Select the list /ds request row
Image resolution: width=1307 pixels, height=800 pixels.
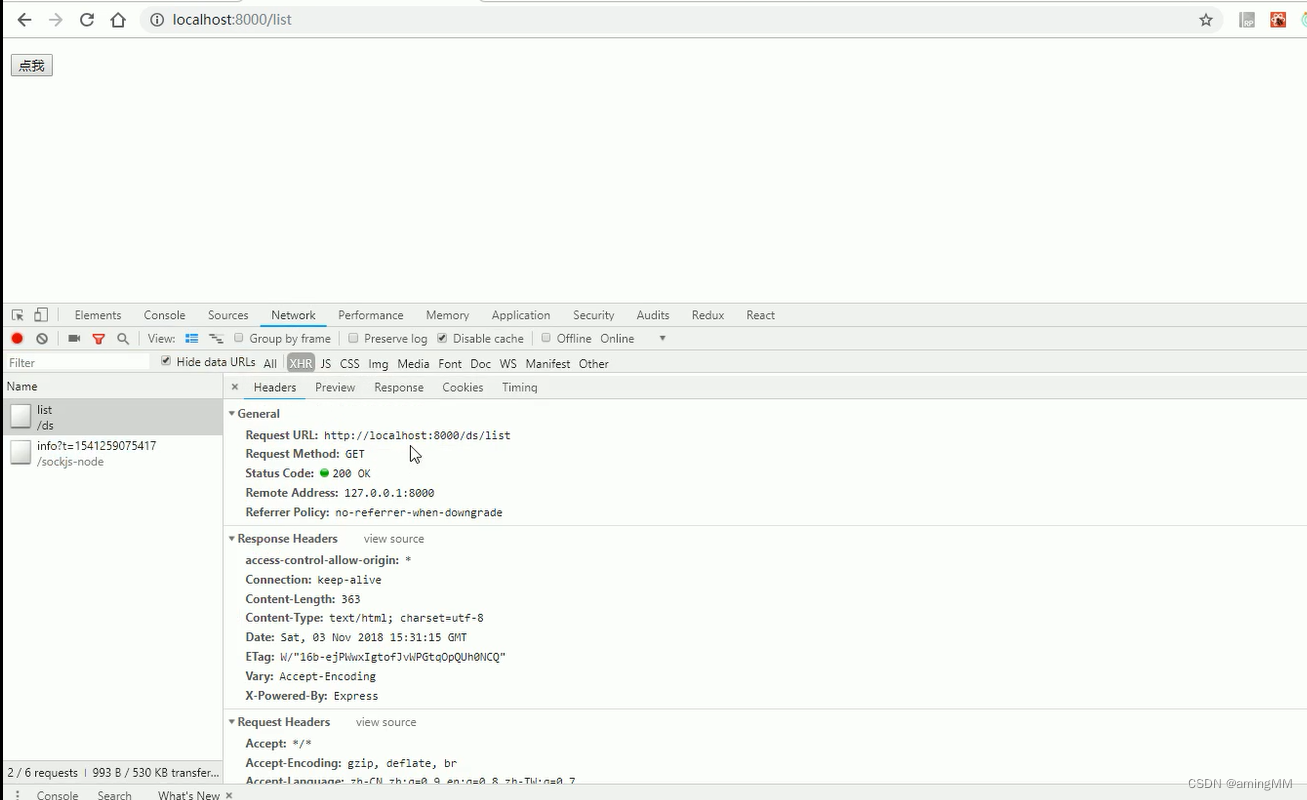coord(111,417)
